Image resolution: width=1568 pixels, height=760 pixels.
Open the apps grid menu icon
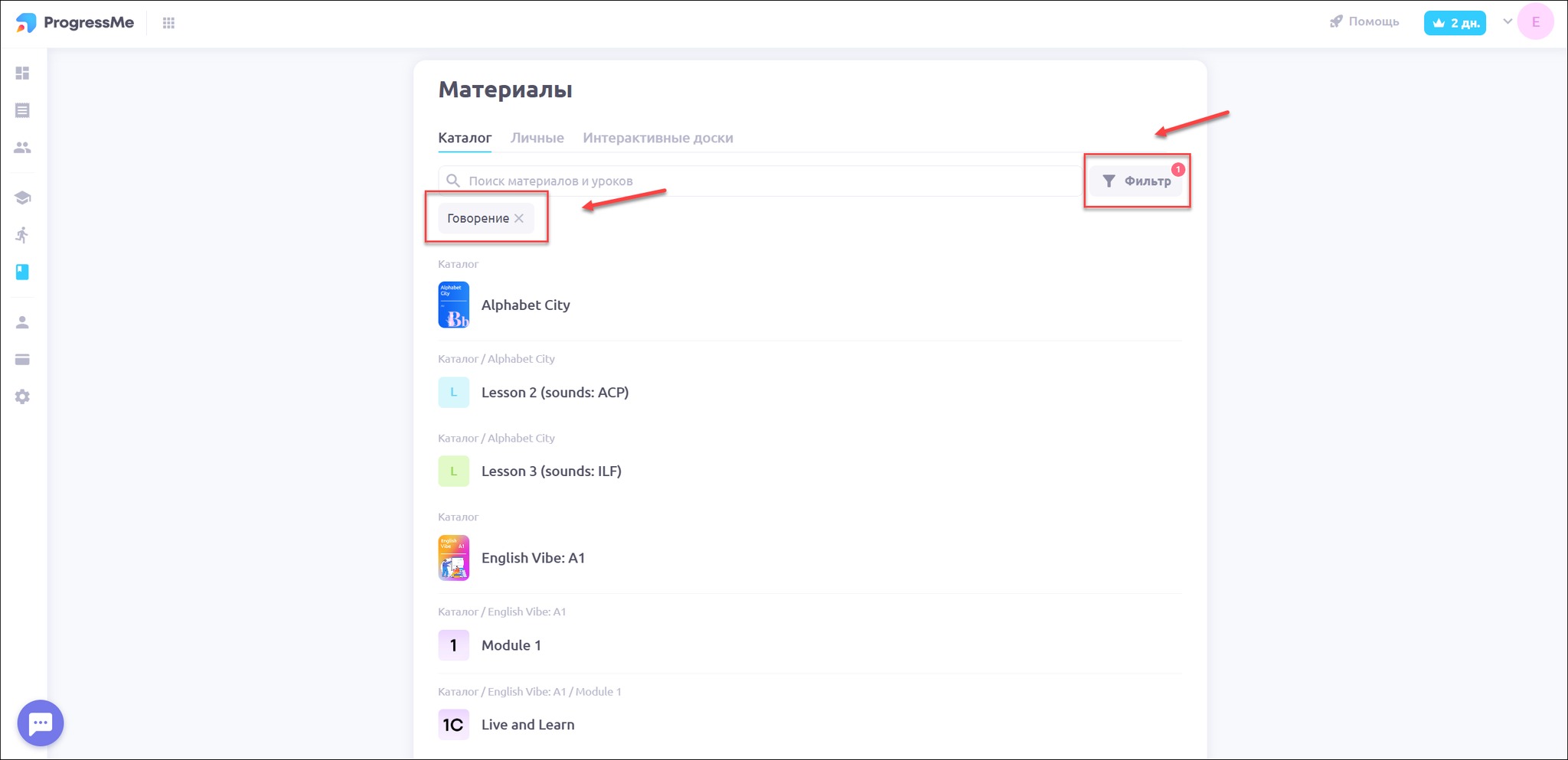[169, 23]
